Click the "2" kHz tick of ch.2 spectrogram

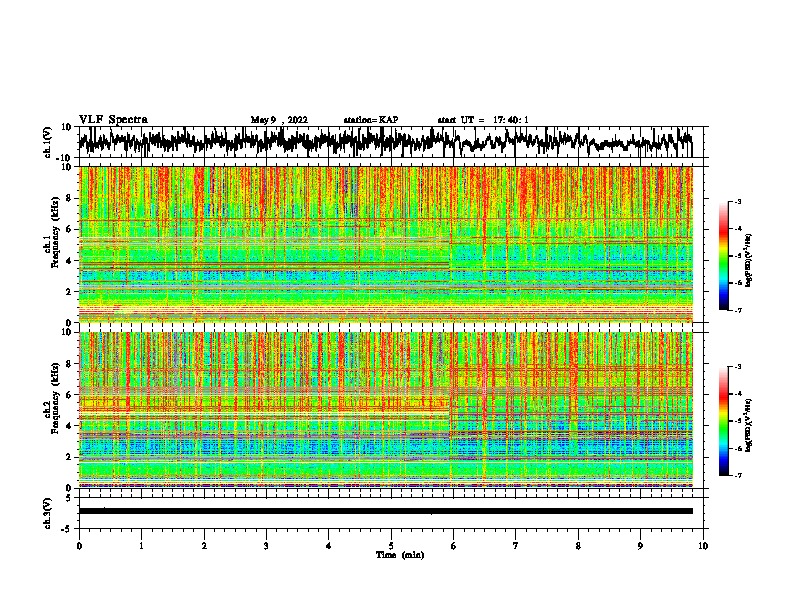coord(70,457)
